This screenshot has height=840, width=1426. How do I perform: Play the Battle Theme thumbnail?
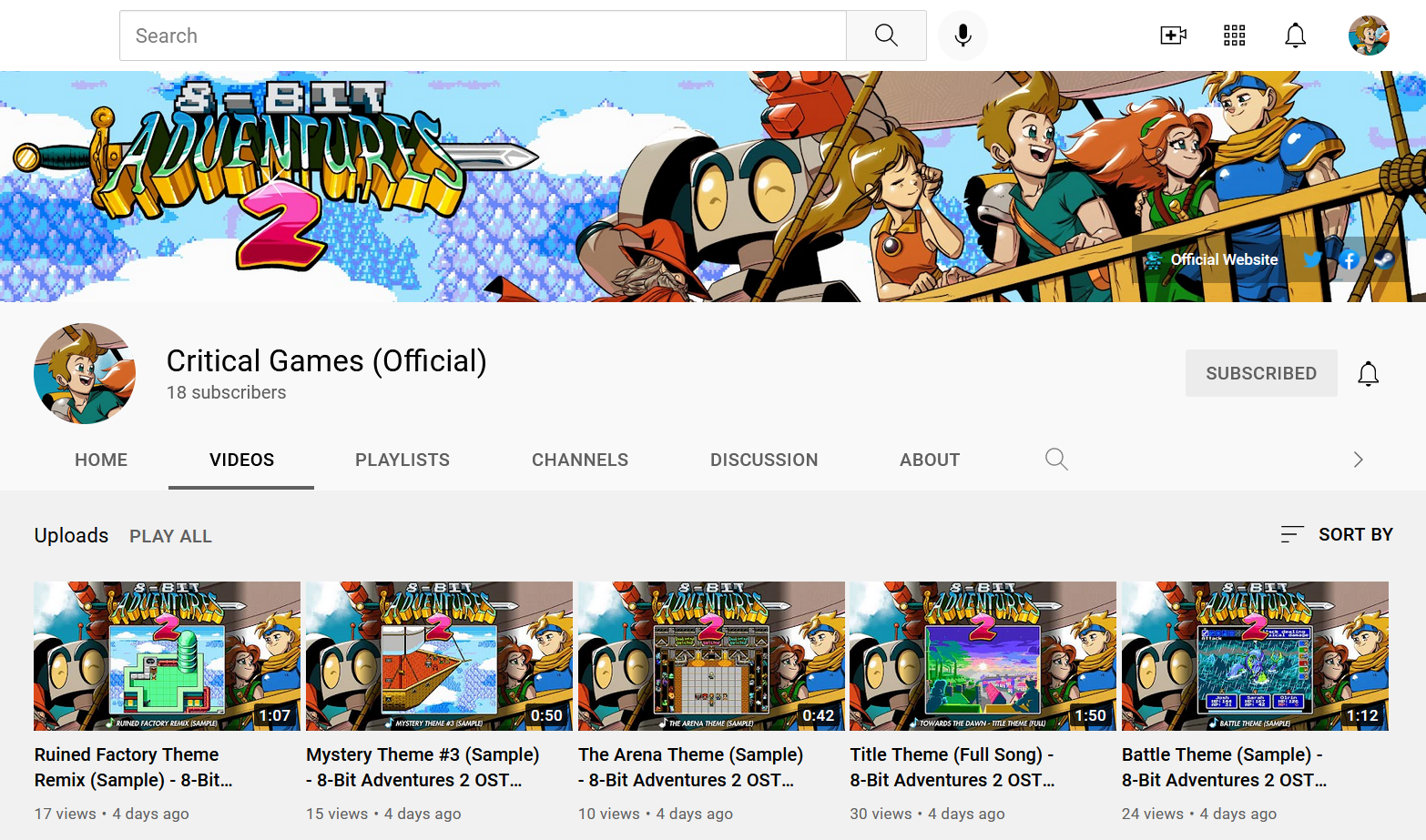click(x=1255, y=655)
